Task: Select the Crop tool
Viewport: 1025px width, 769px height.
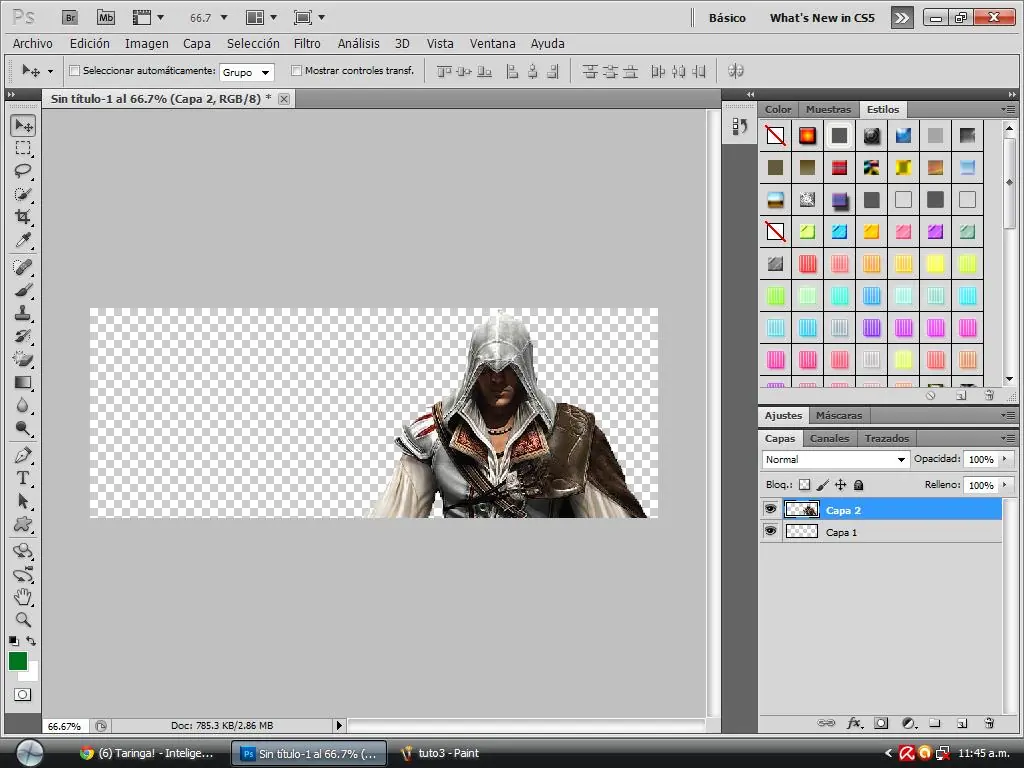Action: pos(24,217)
